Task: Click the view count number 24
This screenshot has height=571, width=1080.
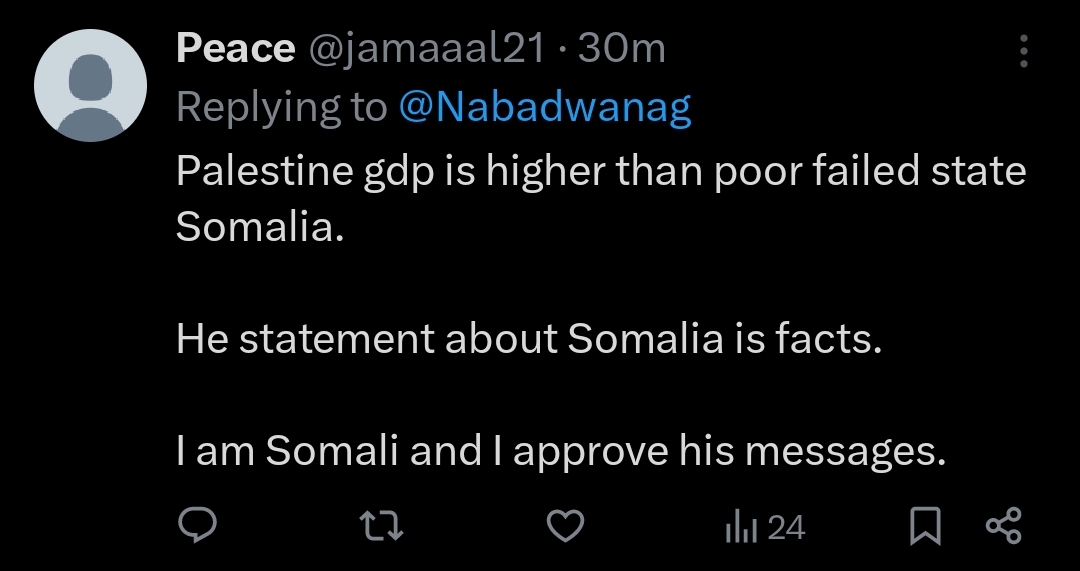Action: pyautogui.click(x=787, y=527)
